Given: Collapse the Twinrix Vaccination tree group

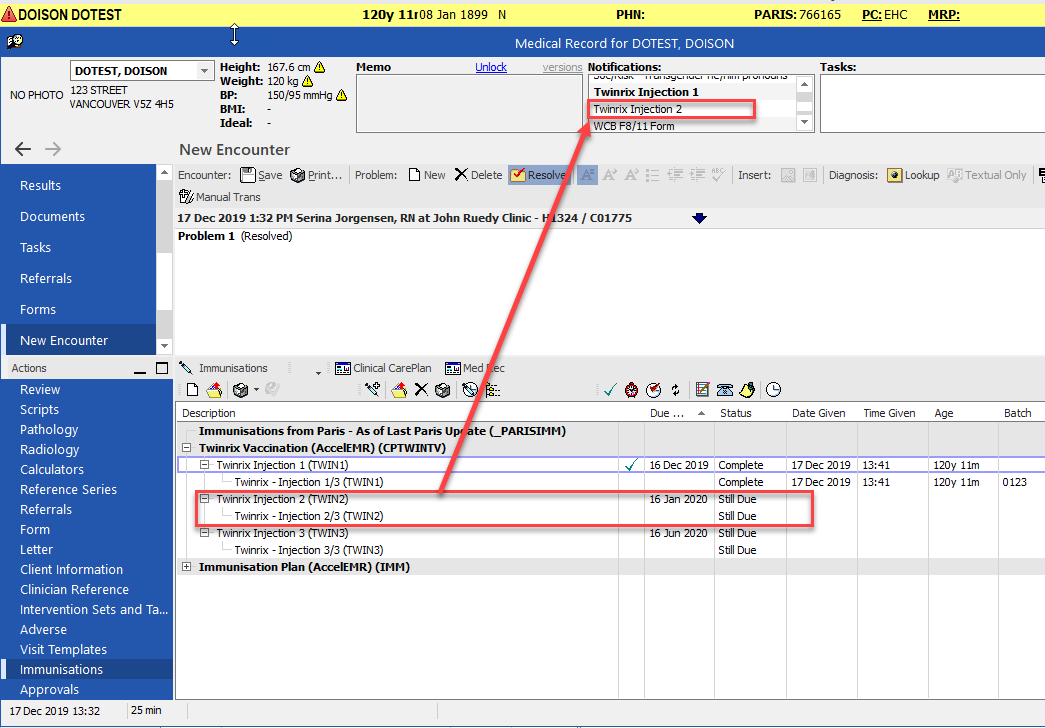Looking at the screenshot, I should [187, 448].
